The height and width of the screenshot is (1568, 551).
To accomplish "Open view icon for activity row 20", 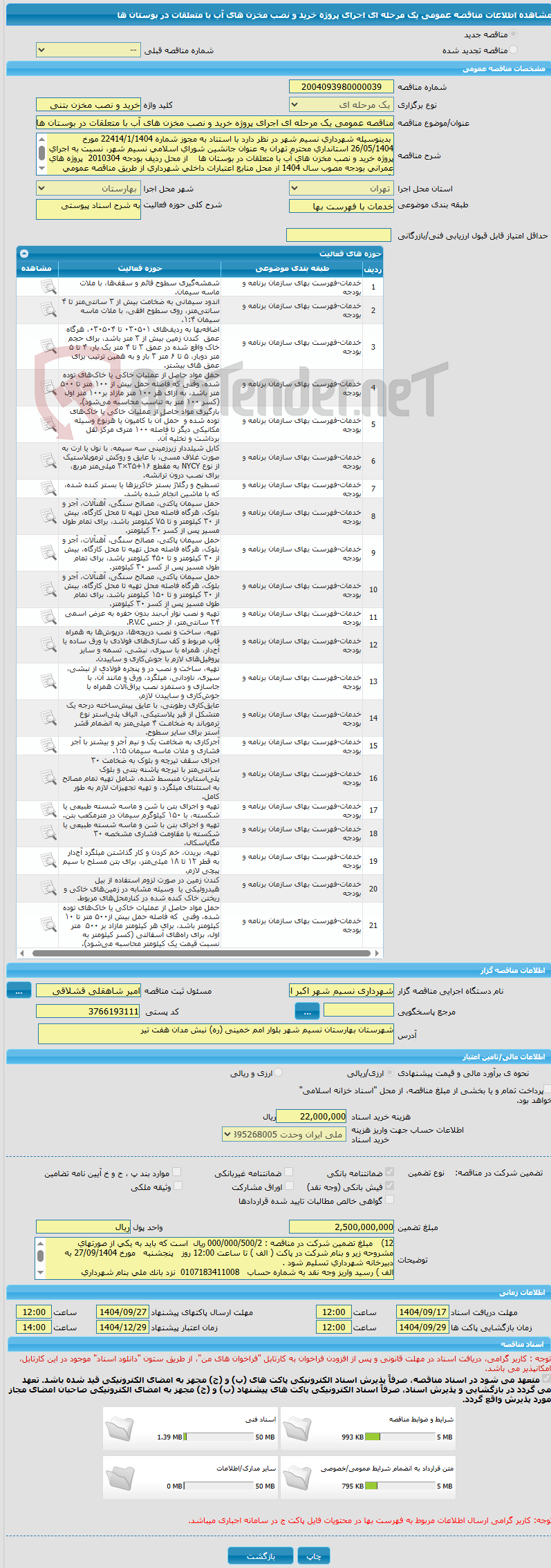I will [x=48, y=889].
